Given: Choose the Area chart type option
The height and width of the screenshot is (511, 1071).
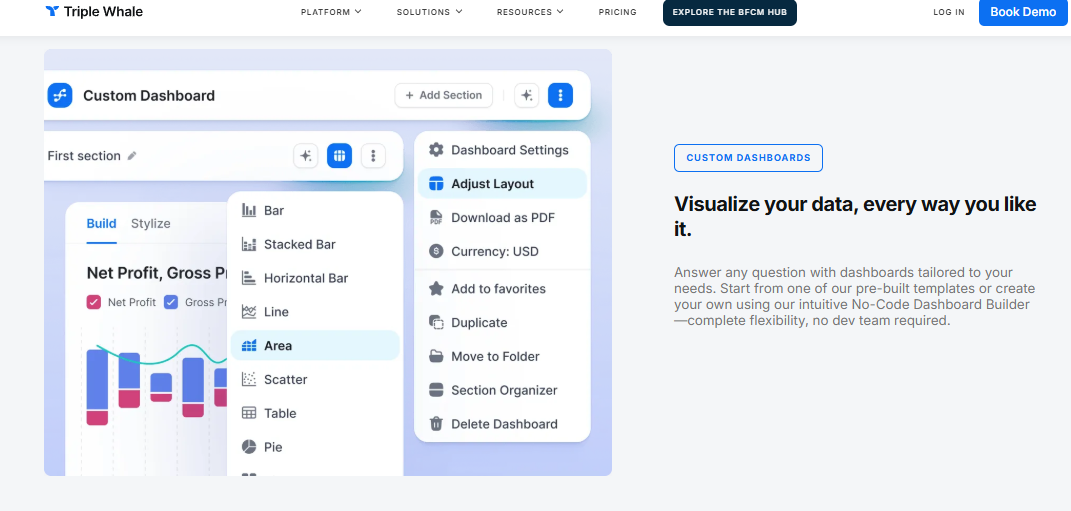Looking at the screenshot, I should [315, 346].
